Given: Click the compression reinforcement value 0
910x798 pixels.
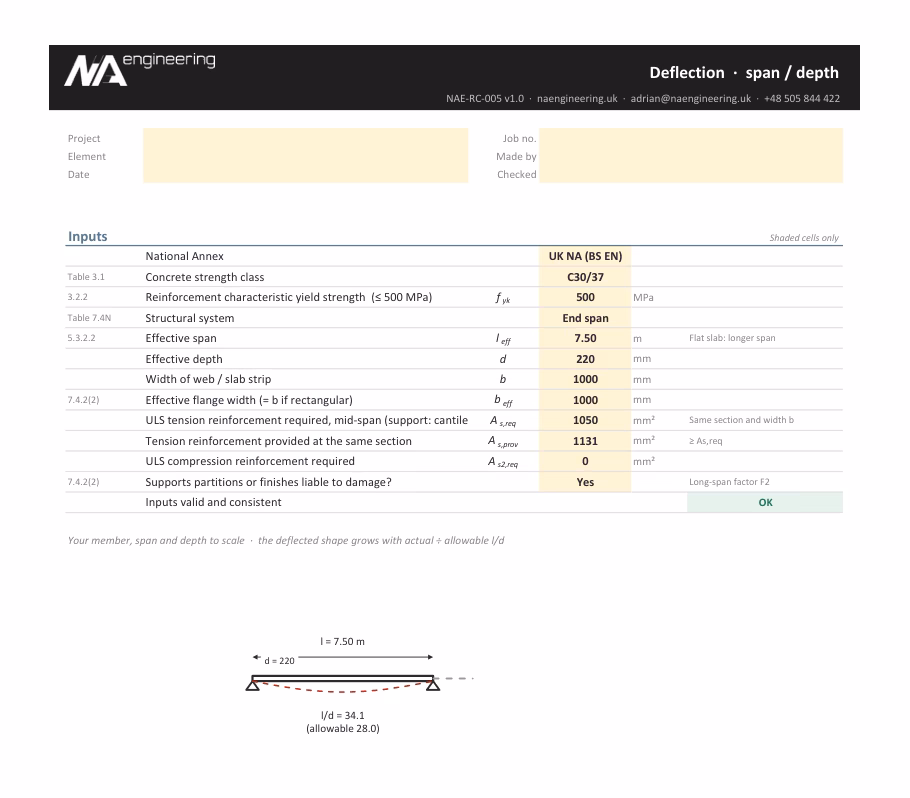Looking at the screenshot, I should click(585, 461).
